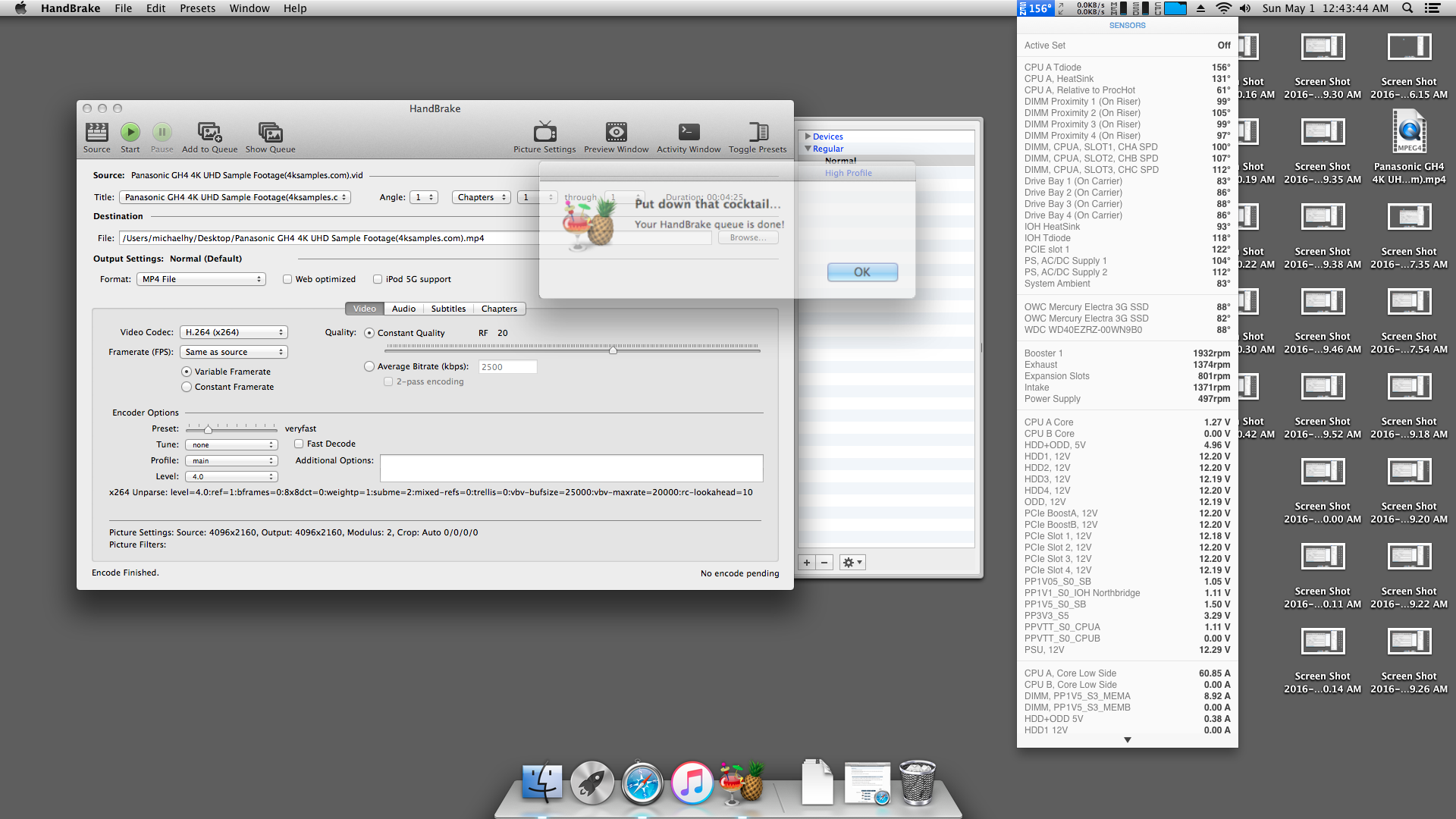Image resolution: width=1456 pixels, height=819 pixels.
Task: Switch to the Subtitles tab
Action: (x=448, y=309)
